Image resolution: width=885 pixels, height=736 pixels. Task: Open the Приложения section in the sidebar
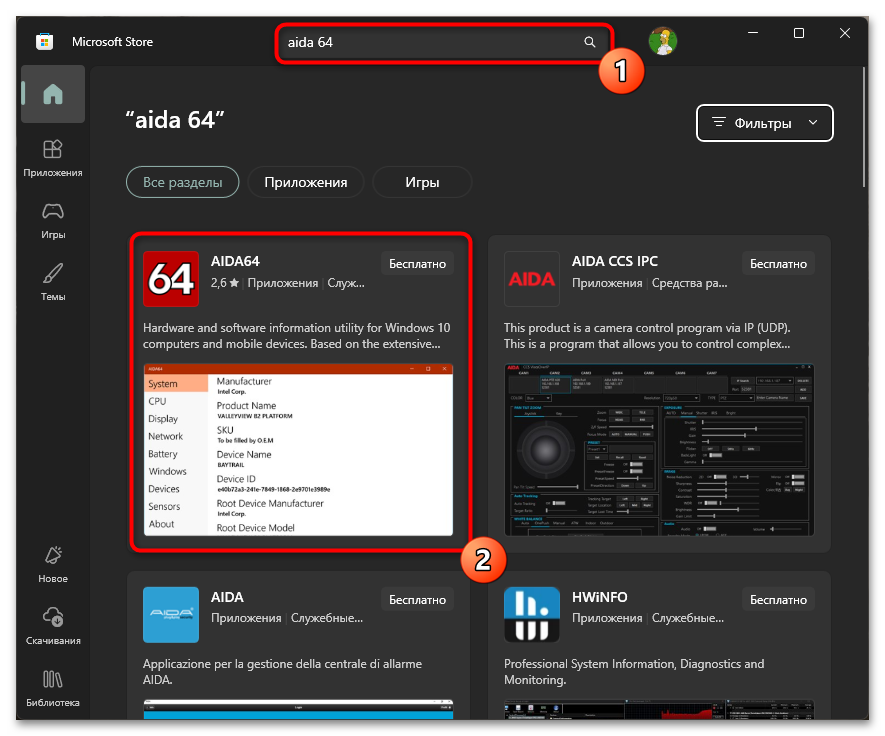coord(53,158)
